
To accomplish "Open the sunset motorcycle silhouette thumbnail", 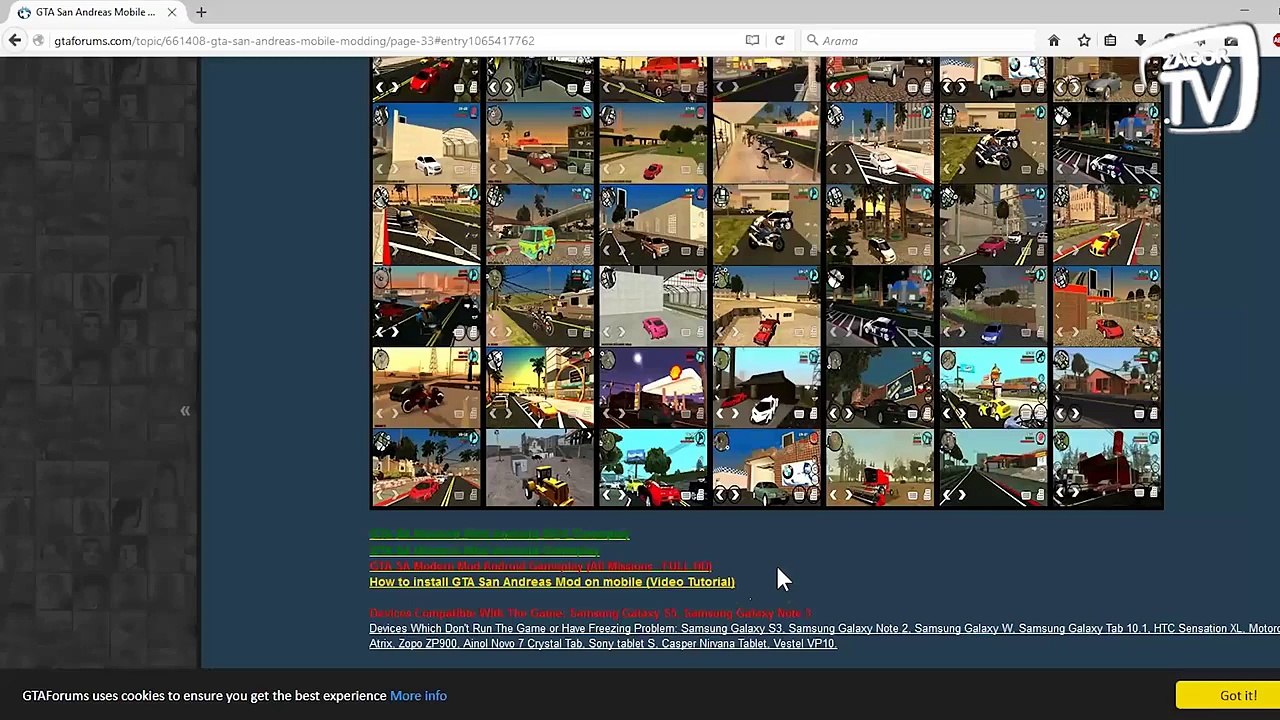I will 426,387.
